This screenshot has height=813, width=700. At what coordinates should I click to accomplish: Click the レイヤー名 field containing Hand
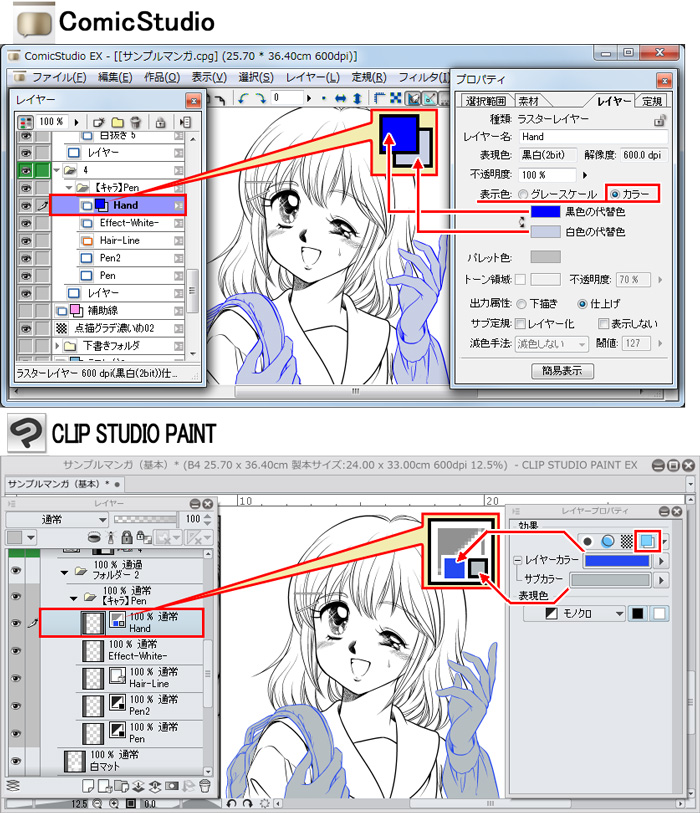point(594,137)
